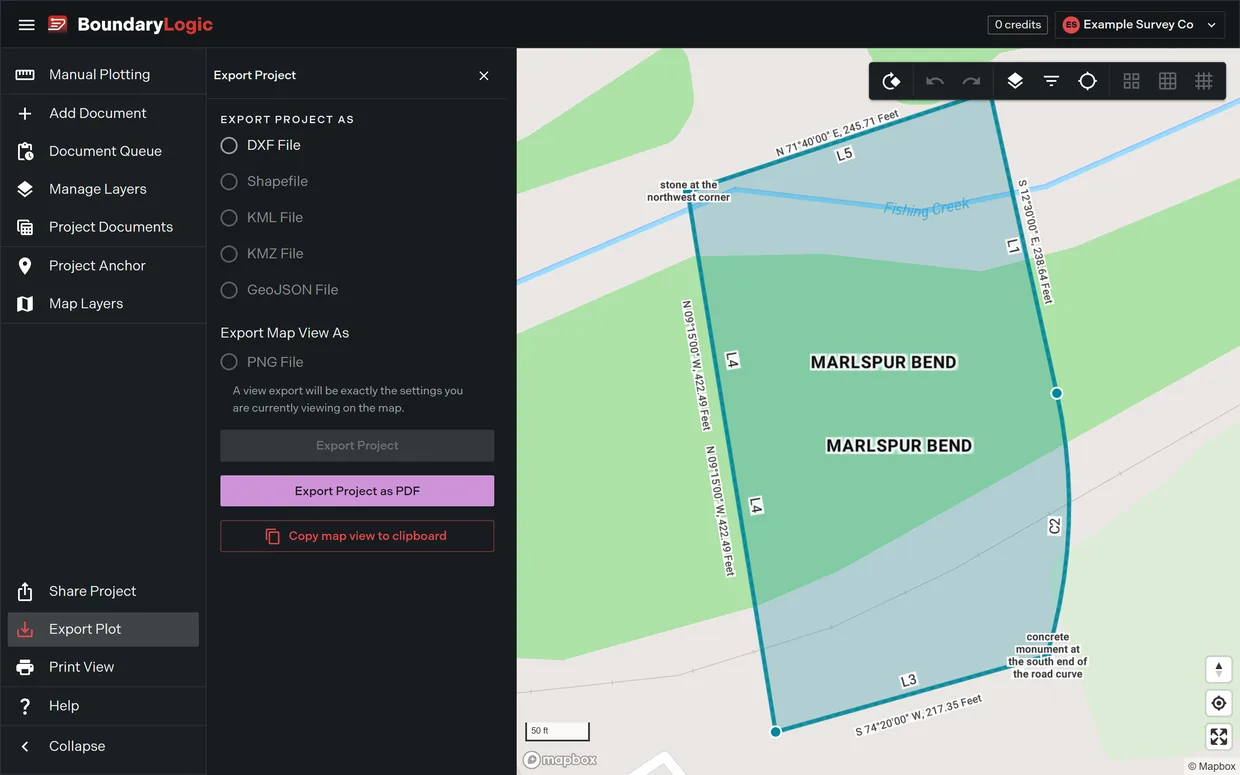This screenshot has width=1240, height=775.
Task: Click the Manual Plotting ruler icon
Action: tap(26, 75)
